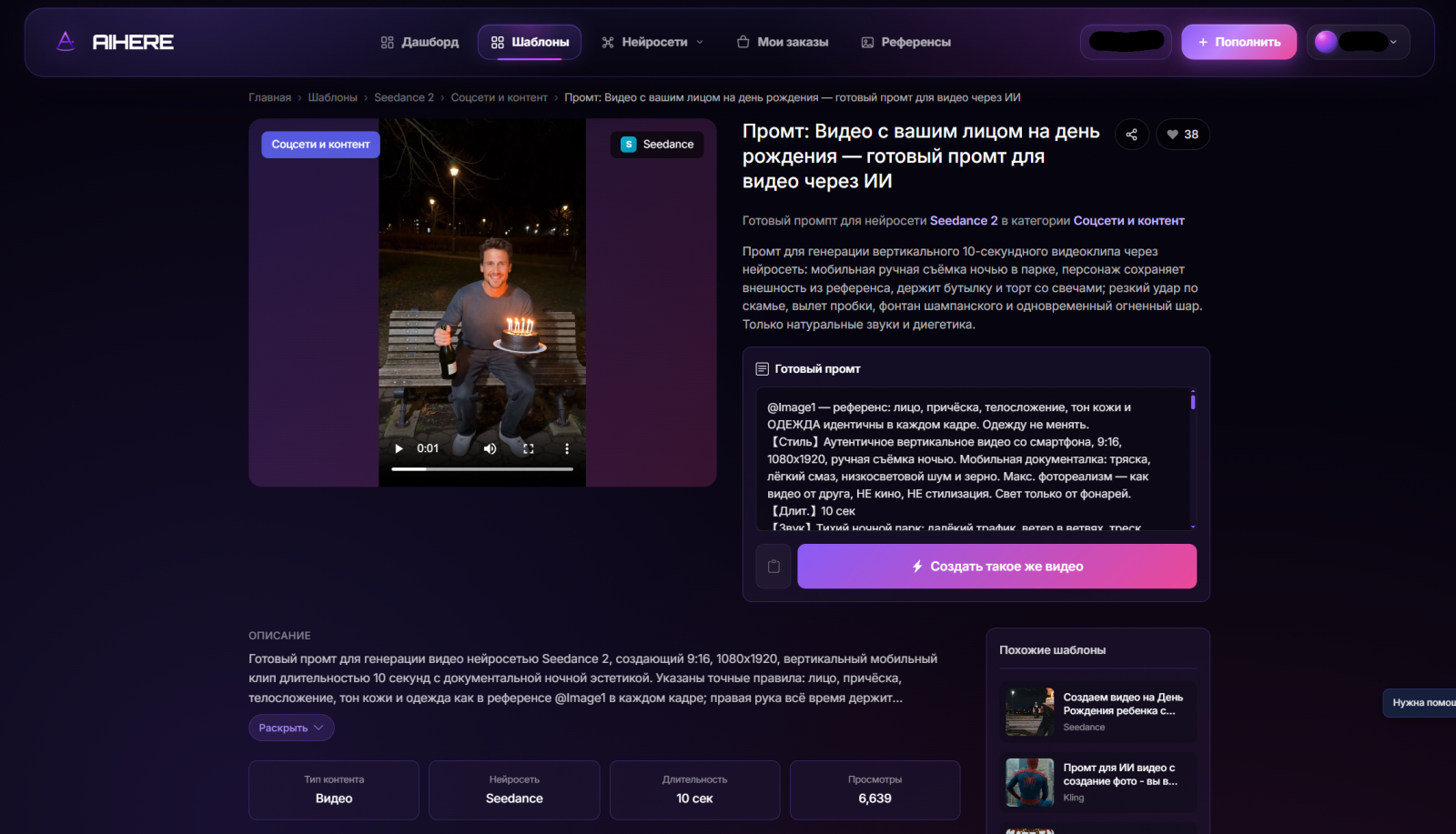Screen dimensions: 1456x834
Task: Click the Похожие шаблоны heading
Action: coord(1053,650)
